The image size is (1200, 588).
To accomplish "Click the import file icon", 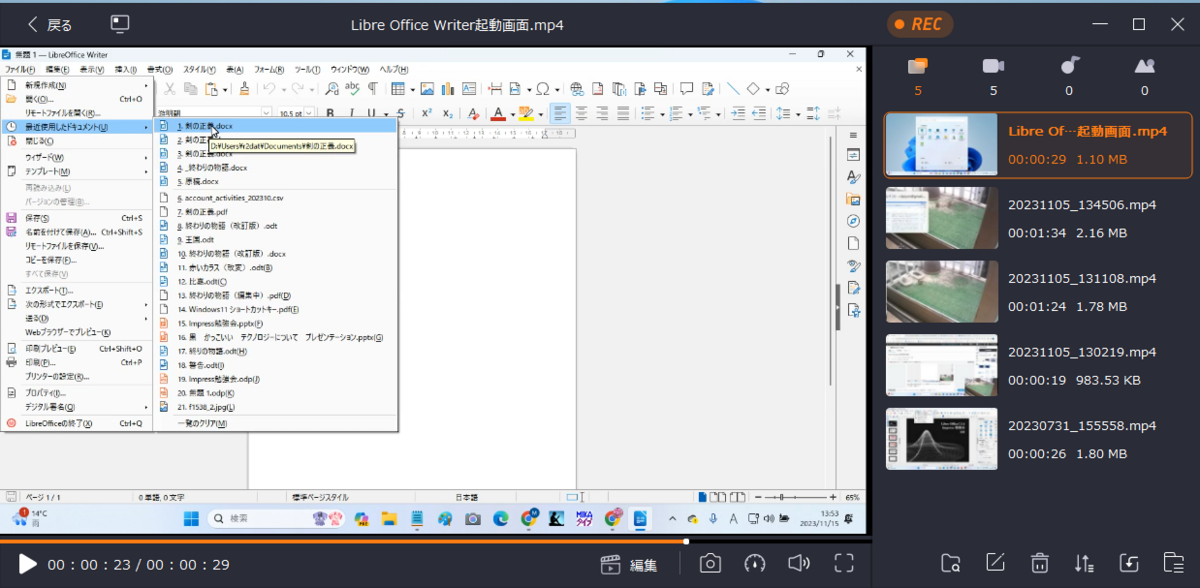I will tap(1129, 563).
